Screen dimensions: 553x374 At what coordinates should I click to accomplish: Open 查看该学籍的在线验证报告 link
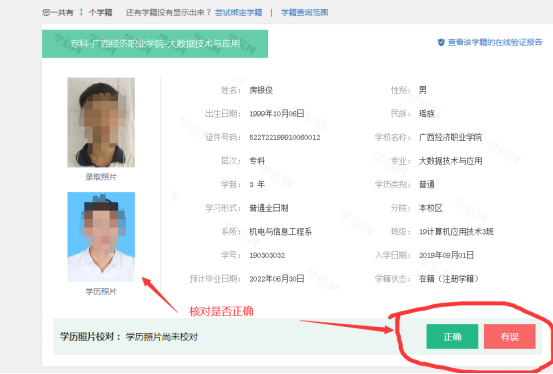[494, 42]
